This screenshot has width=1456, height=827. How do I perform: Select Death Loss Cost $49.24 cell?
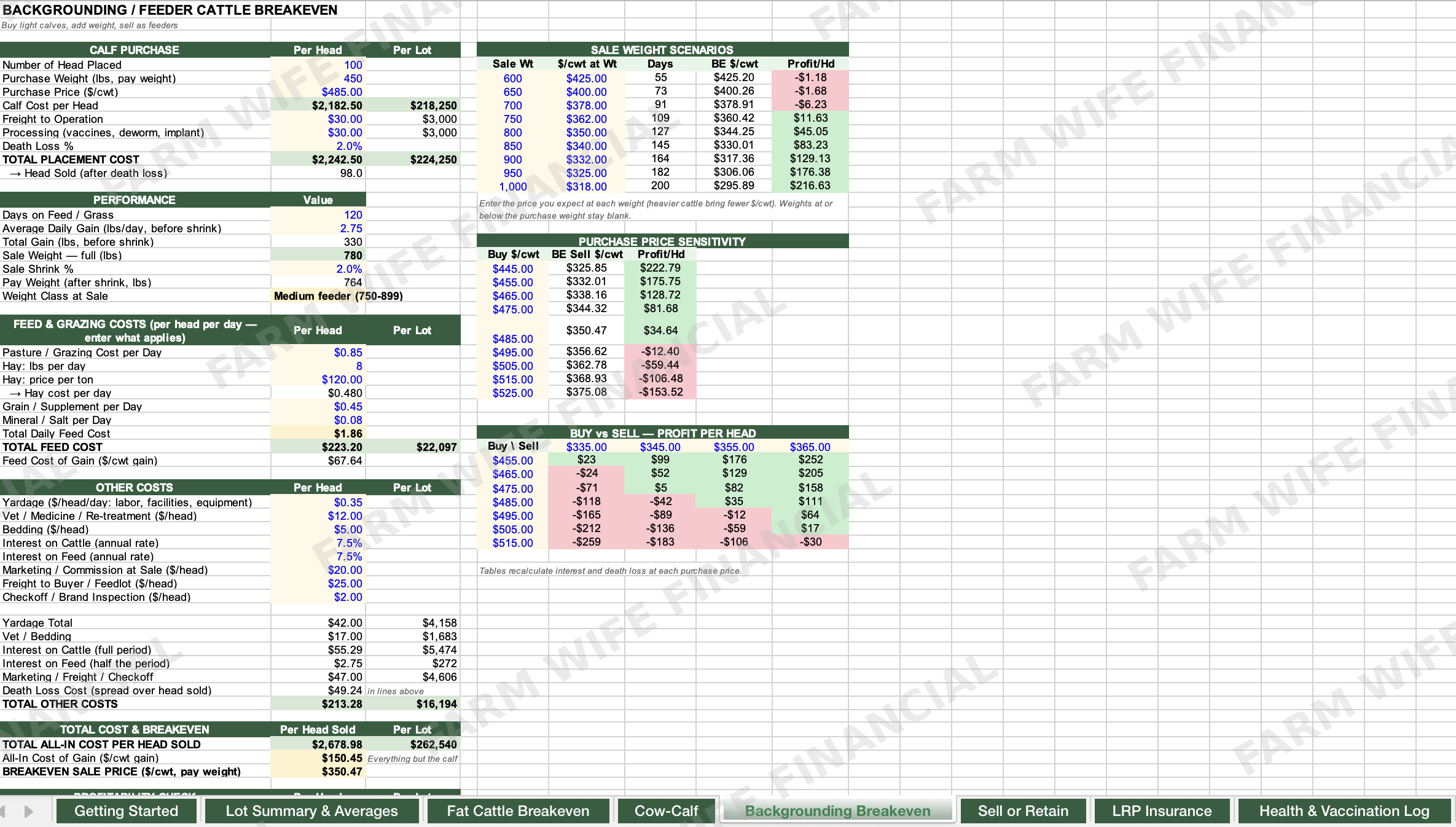tap(318, 690)
